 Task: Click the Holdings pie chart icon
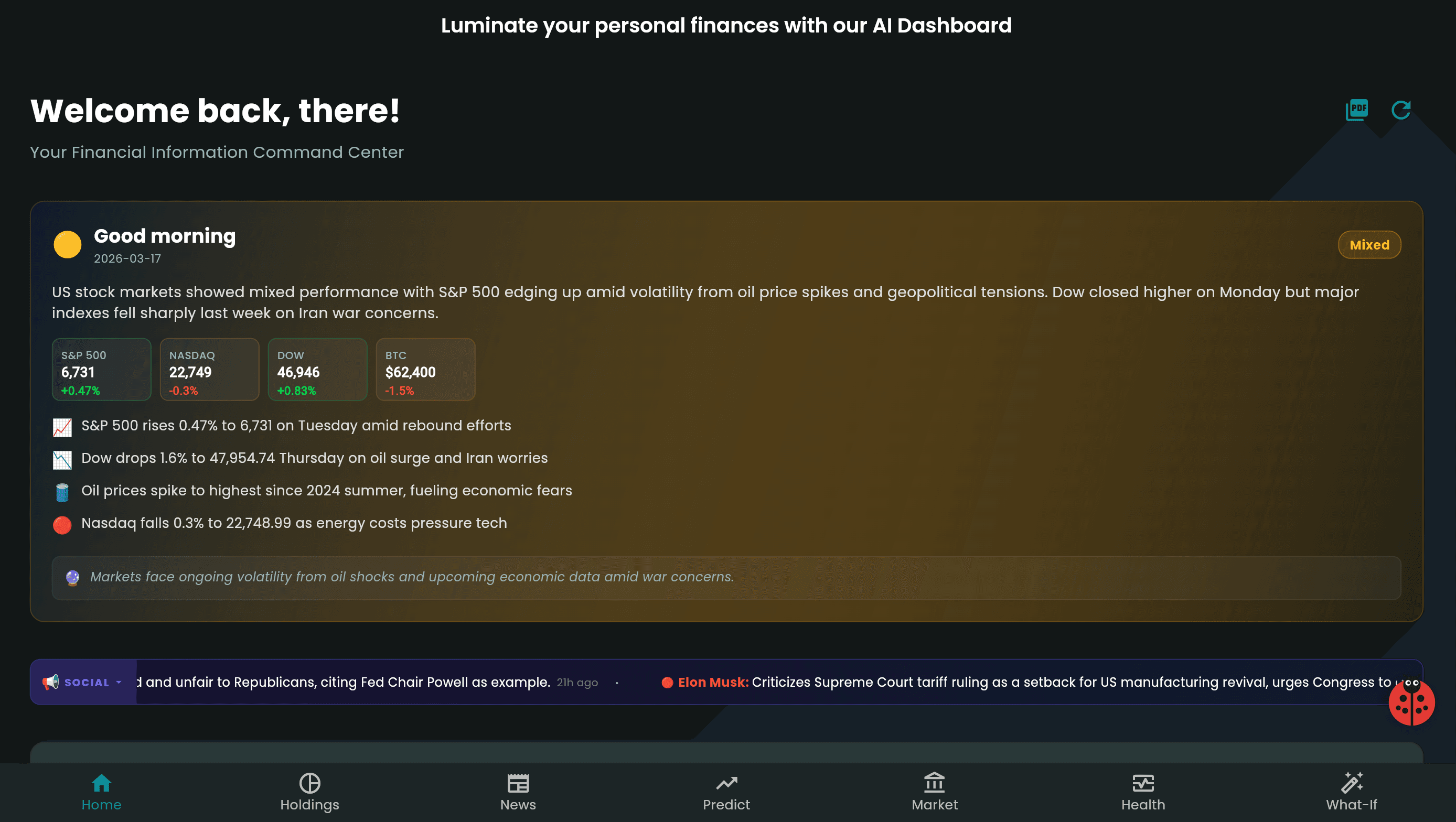pyautogui.click(x=310, y=783)
